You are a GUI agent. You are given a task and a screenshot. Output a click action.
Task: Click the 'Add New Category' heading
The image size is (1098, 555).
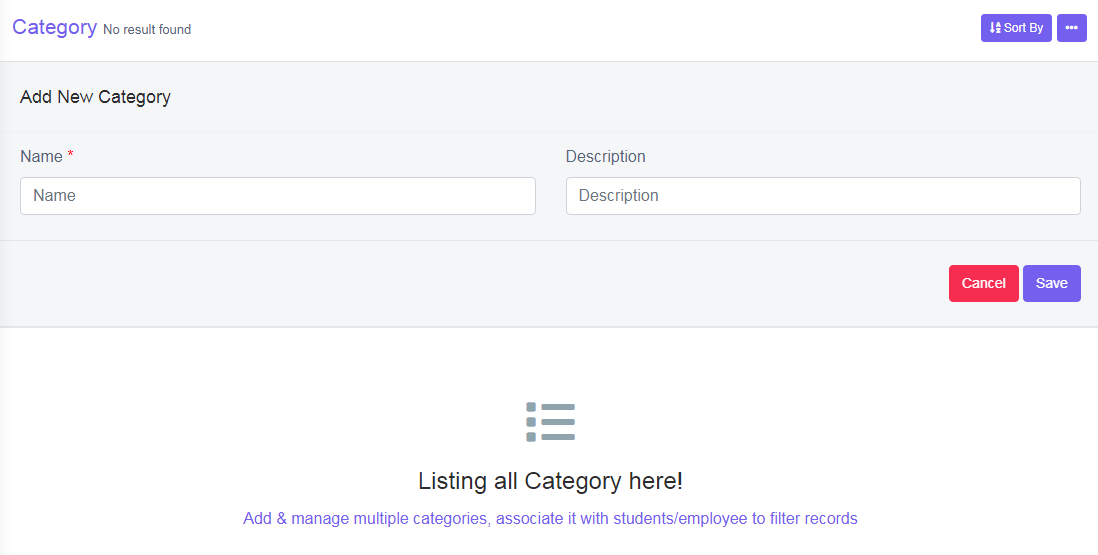(95, 97)
